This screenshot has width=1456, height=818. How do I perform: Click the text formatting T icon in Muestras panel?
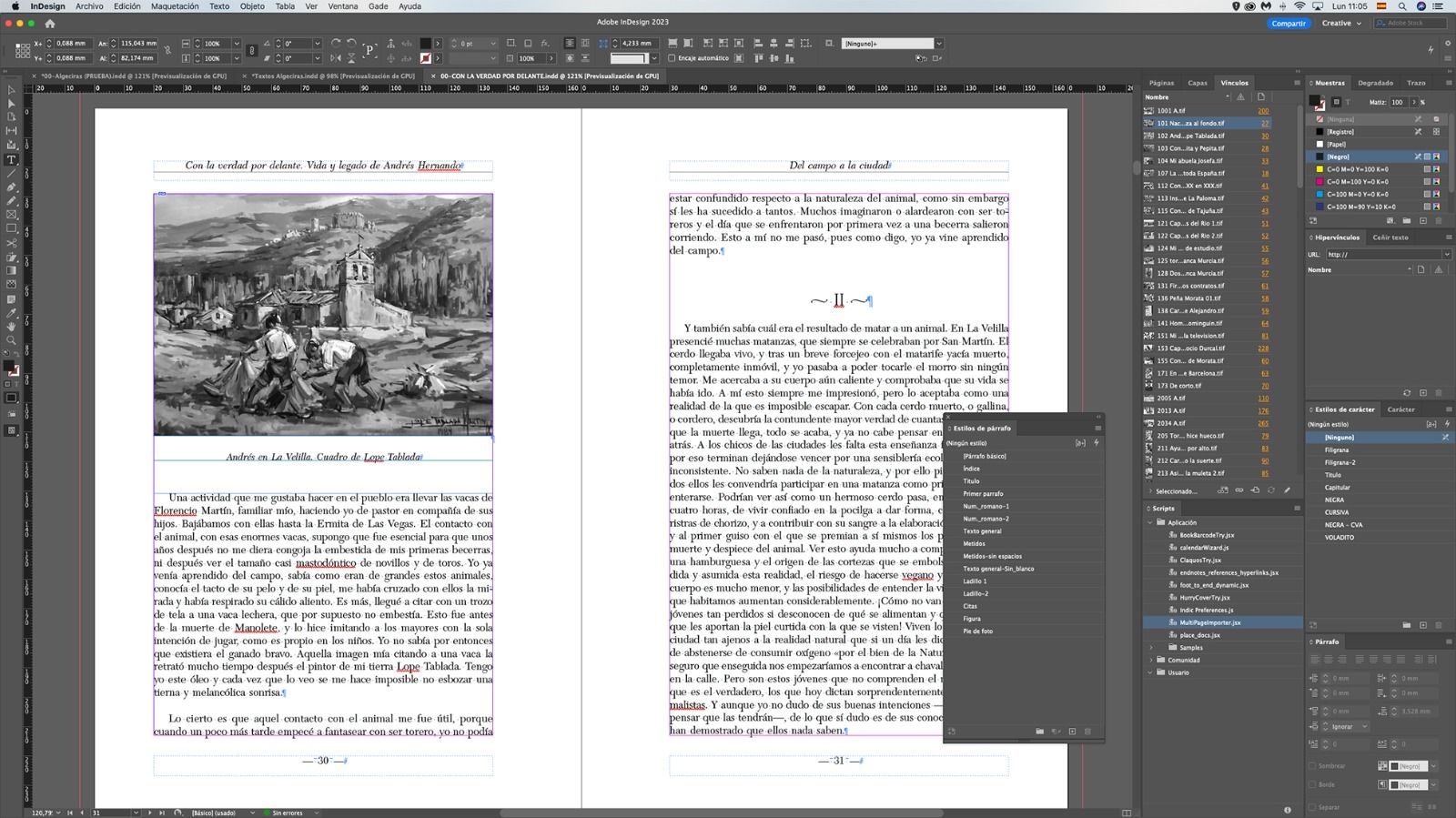(x=1348, y=102)
